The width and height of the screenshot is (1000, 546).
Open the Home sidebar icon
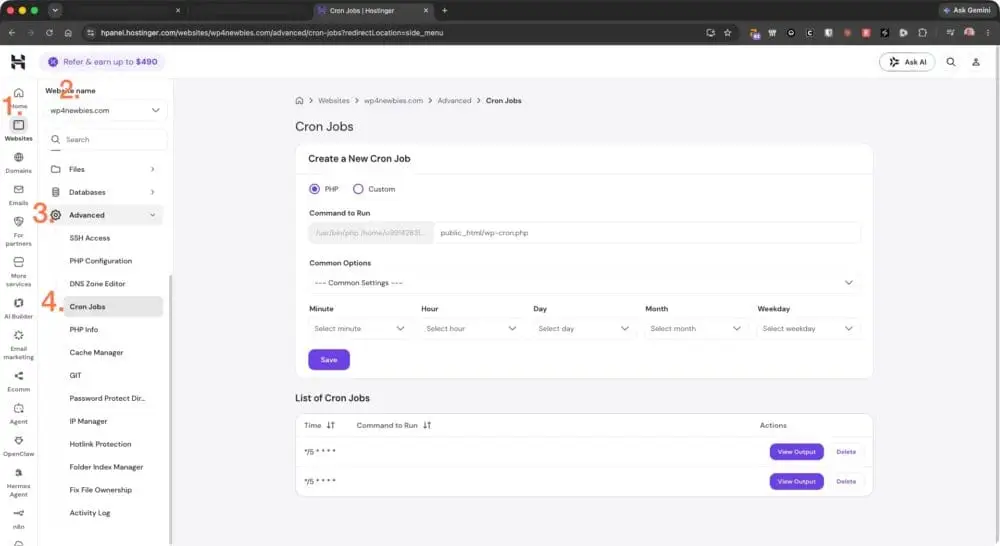[18, 93]
